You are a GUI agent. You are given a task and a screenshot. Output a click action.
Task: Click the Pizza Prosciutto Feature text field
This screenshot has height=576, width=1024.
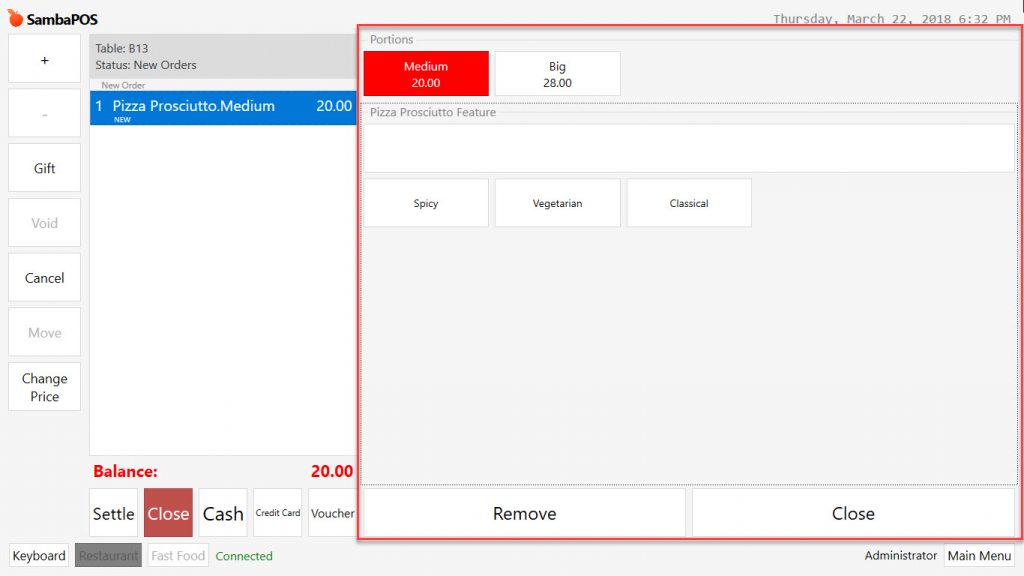coord(688,148)
